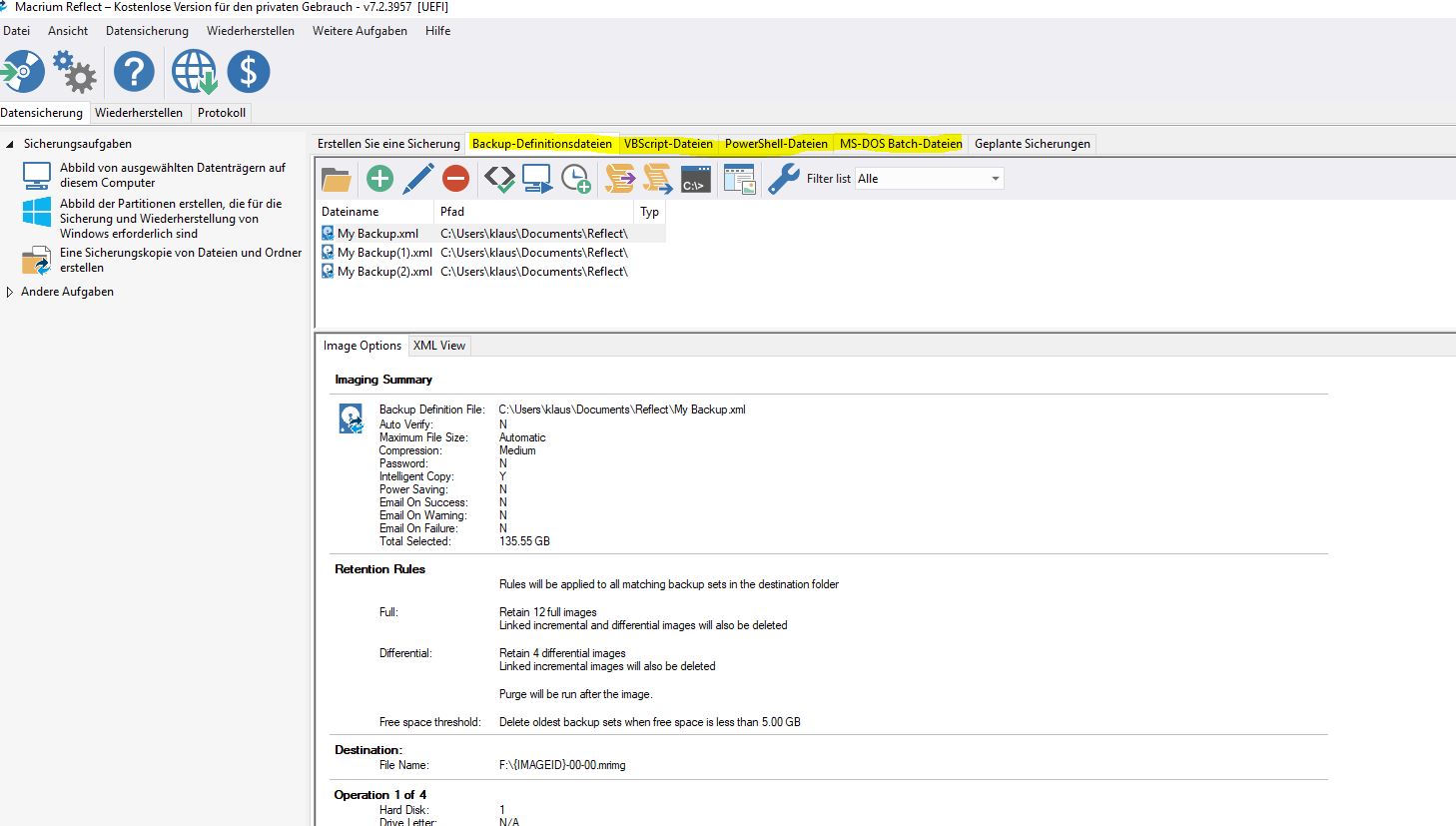
Task: Switch to the PowerShell-Dateien tab
Action: tap(776, 144)
